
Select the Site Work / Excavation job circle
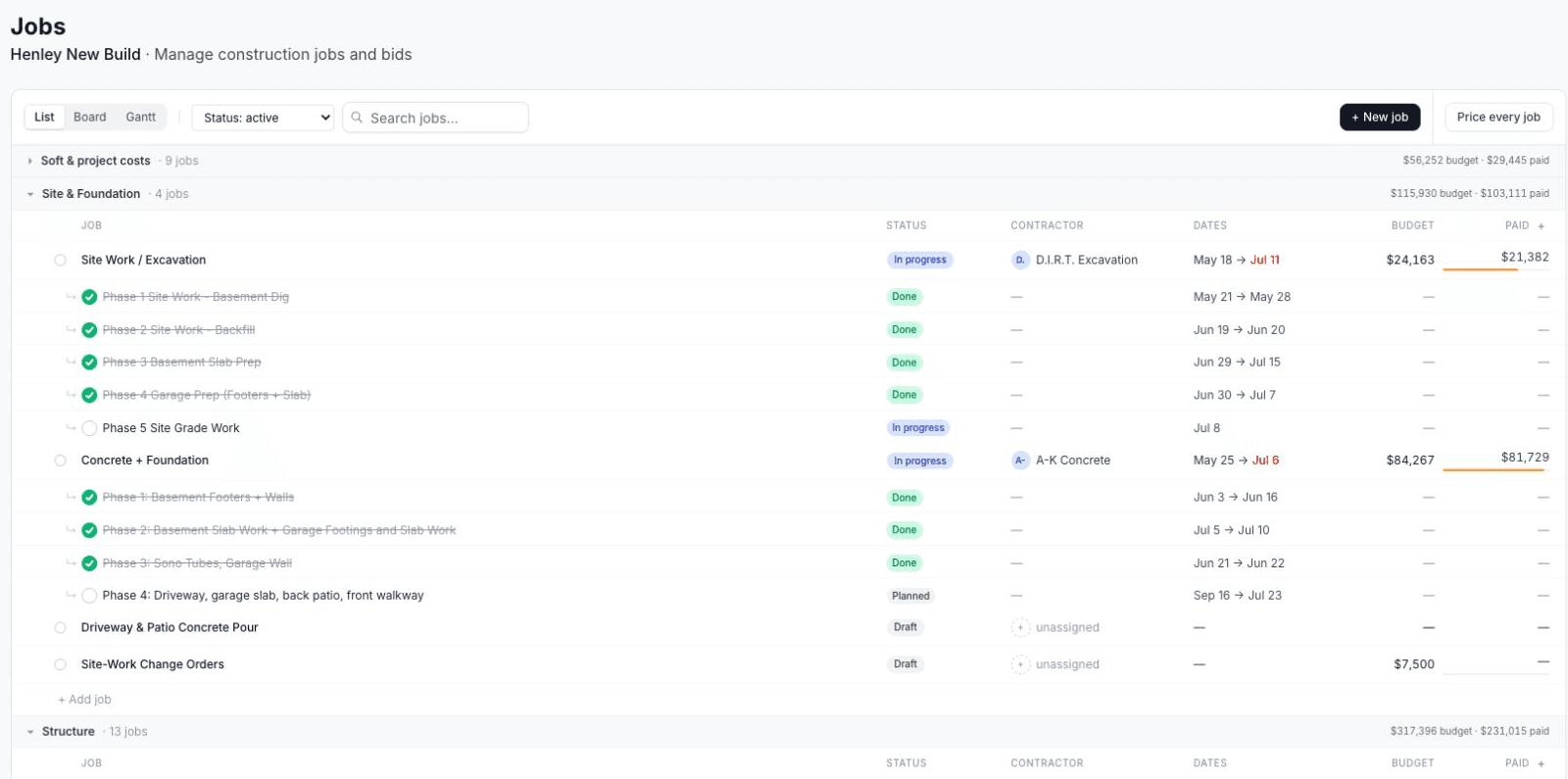[x=60, y=260]
